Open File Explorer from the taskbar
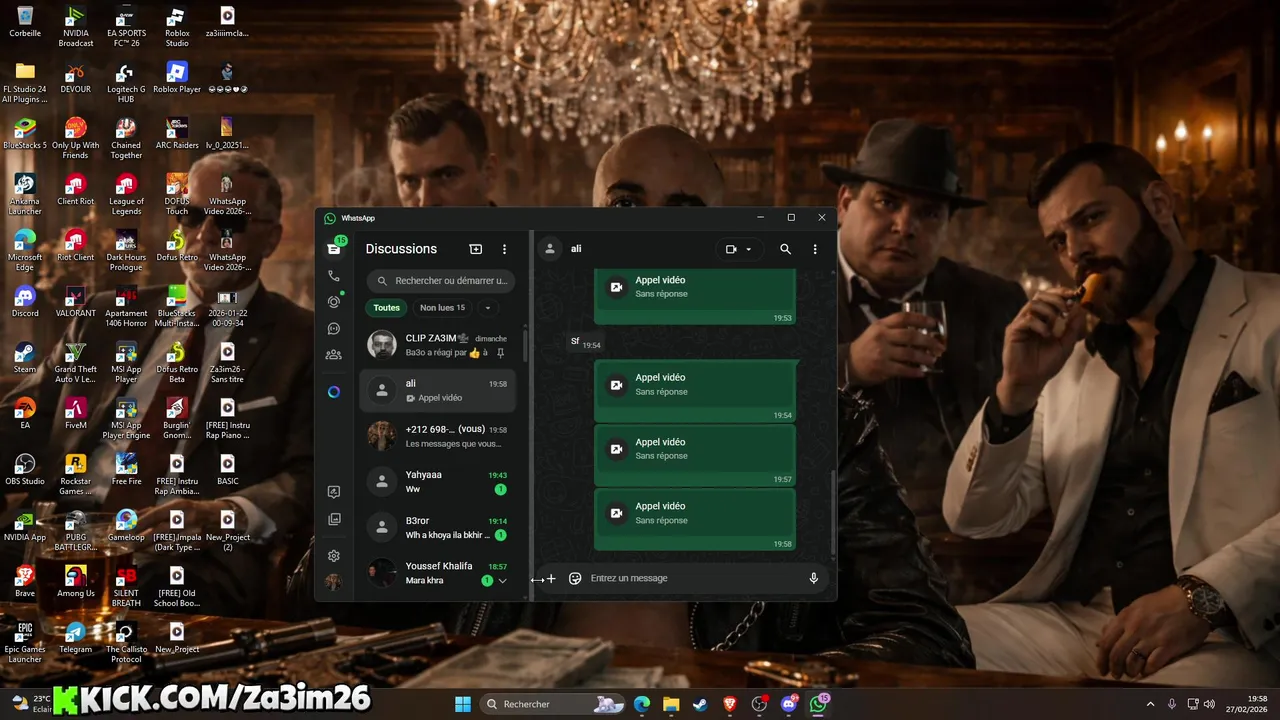Image resolution: width=1280 pixels, height=720 pixels. point(671,704)
